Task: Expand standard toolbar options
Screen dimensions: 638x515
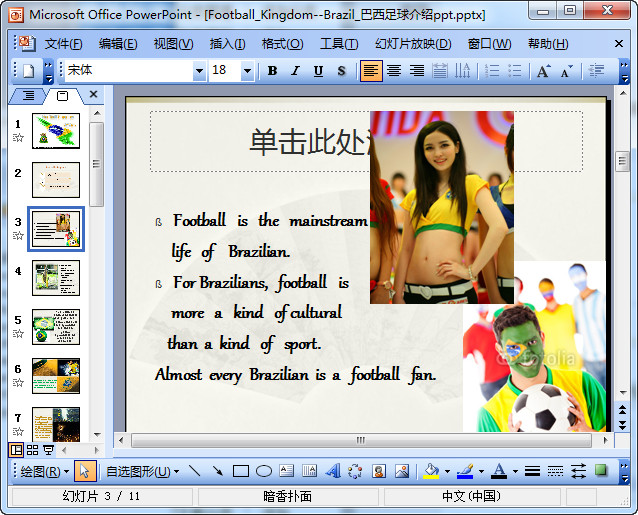Action: pyautogui.click(x=48, y=71)
